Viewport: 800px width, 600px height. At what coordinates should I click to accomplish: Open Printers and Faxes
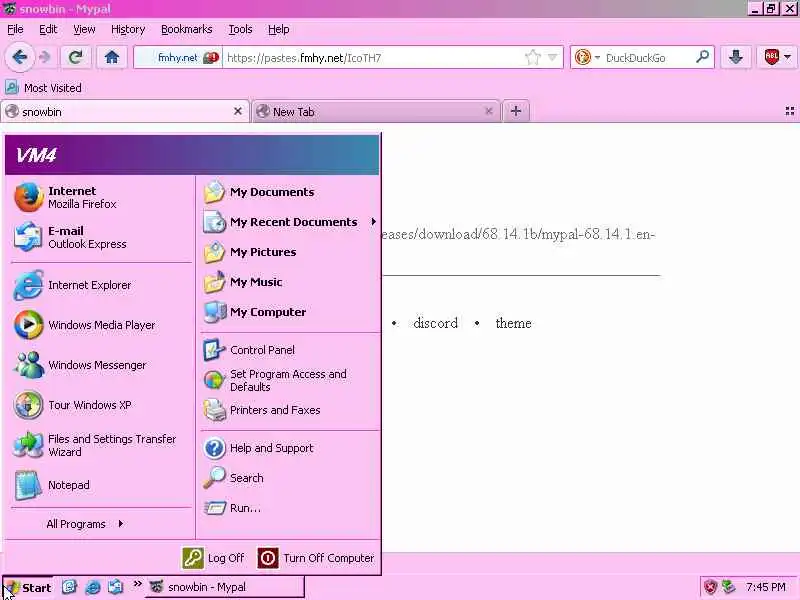coord(290,410)
